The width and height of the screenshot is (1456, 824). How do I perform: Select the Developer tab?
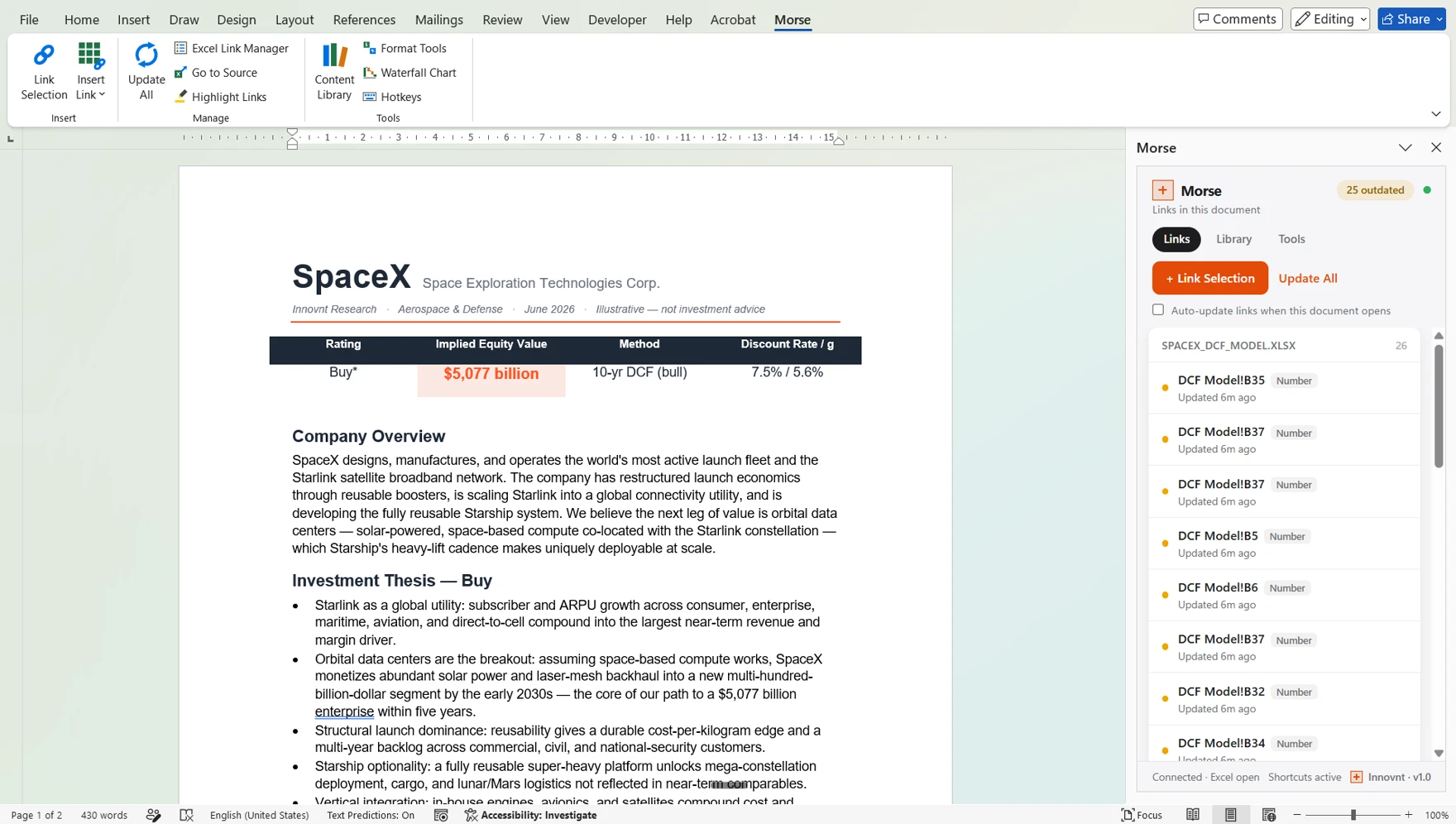click(617, 19)
